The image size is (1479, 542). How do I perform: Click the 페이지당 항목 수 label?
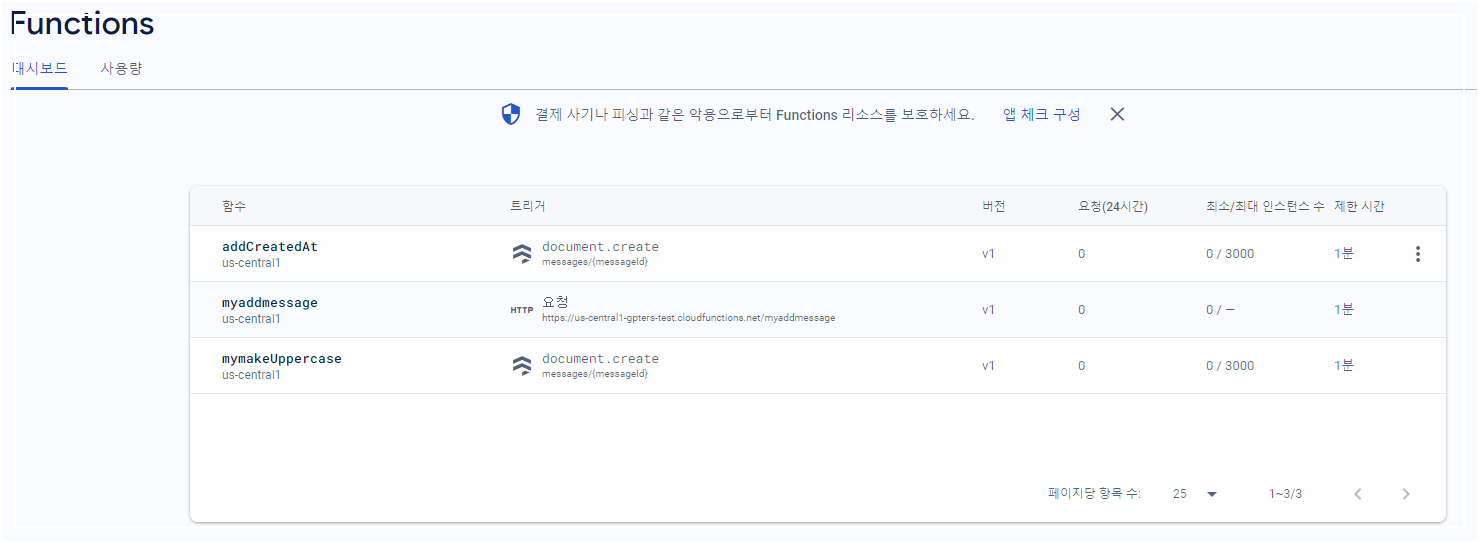[1095, 494]
